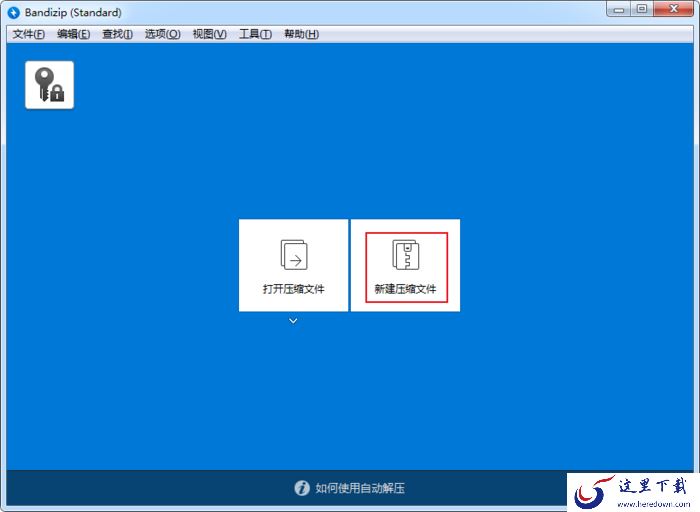Open the 编辑(E) menu
The image size is (700, 512).
[74, 34]
